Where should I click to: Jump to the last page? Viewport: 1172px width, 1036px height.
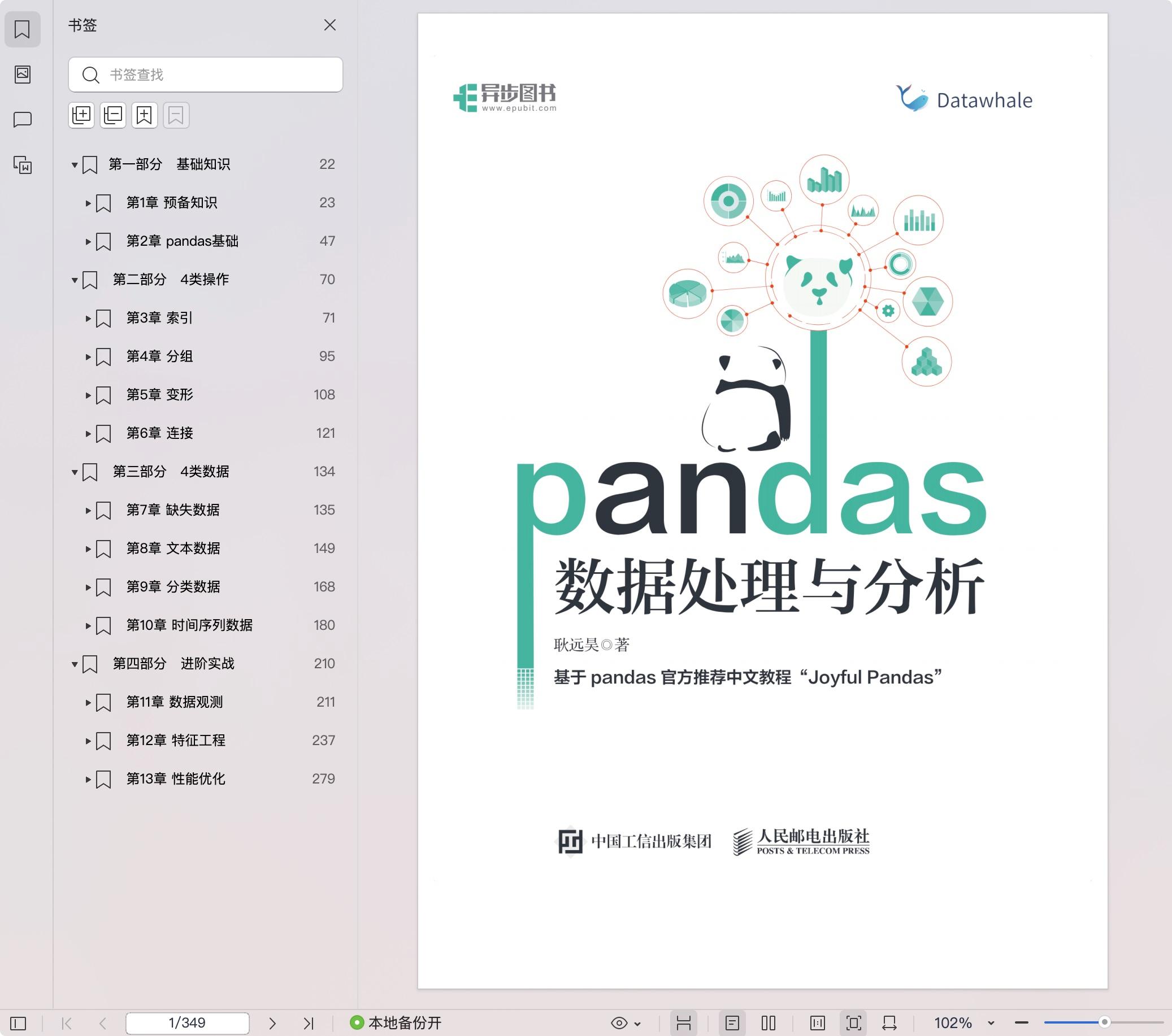309,1023
